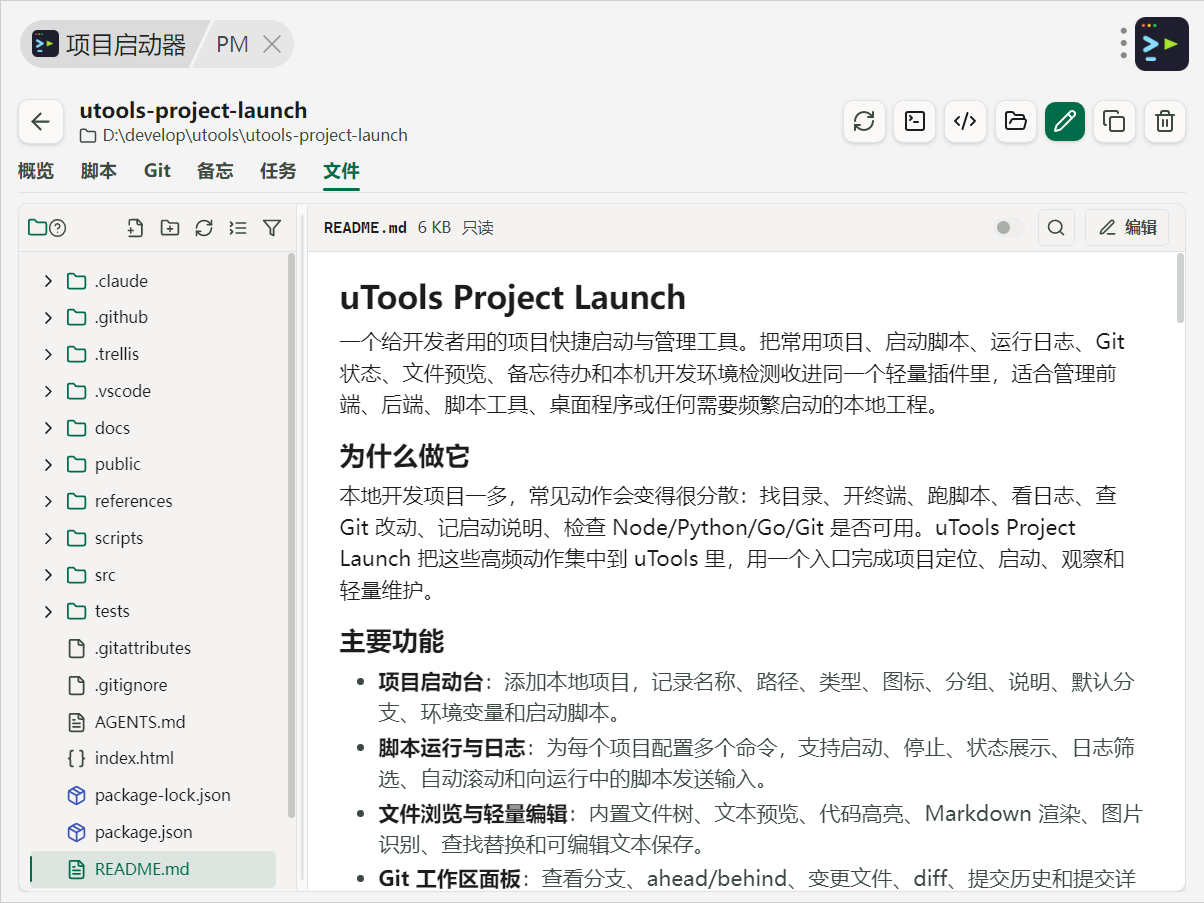Image resolution: width=1204 pixels, height=903 pixels.
Task: Select the .gitignore file
Action: 153,685
